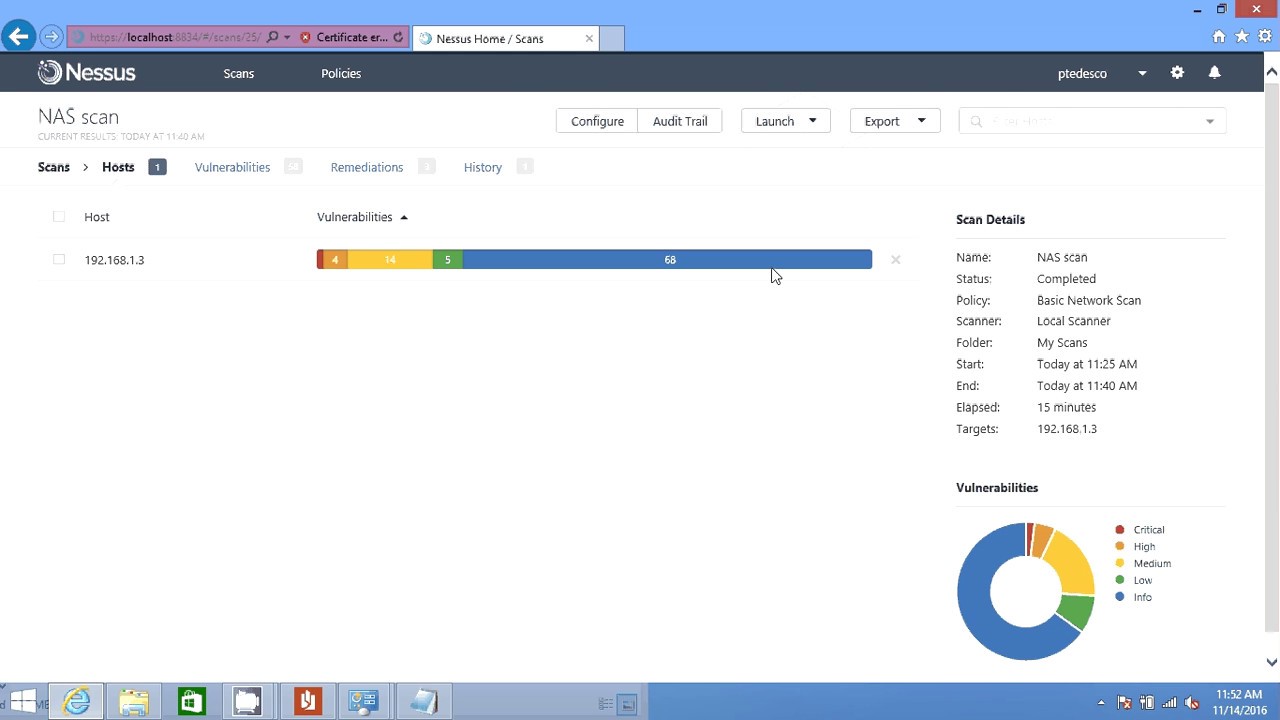The height and width of the screenshot is (720, 1280).
Task: Click the Nessus logo
Action: [87, 72]
